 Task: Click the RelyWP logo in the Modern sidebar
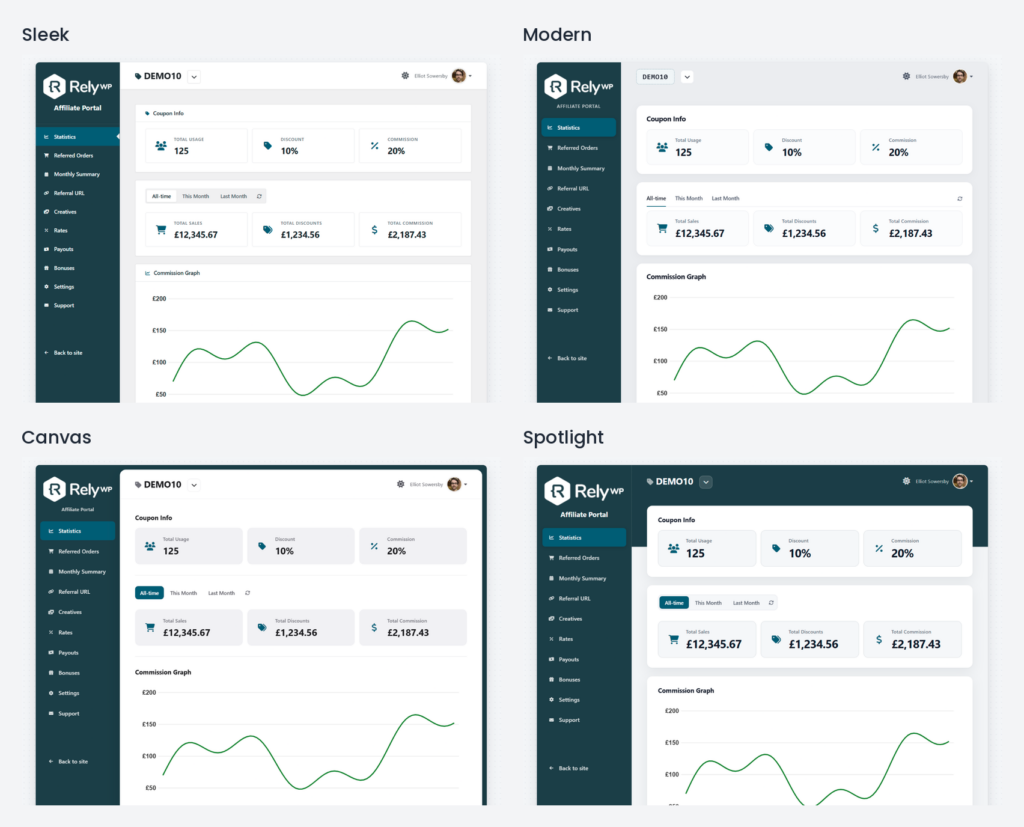pyautogui.click(x=579, y=86)
